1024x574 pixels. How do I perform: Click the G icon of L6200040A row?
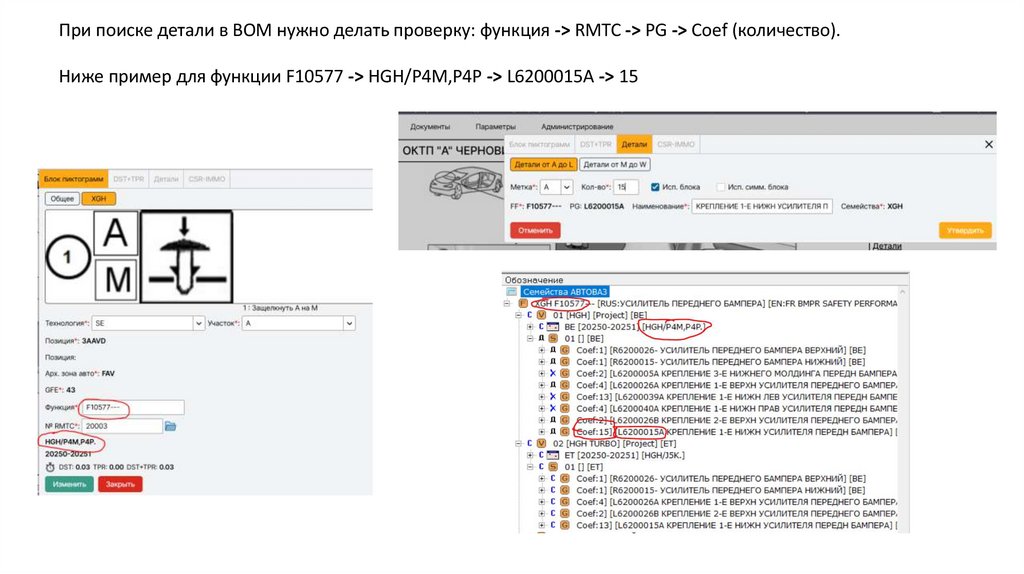point(565,408)
